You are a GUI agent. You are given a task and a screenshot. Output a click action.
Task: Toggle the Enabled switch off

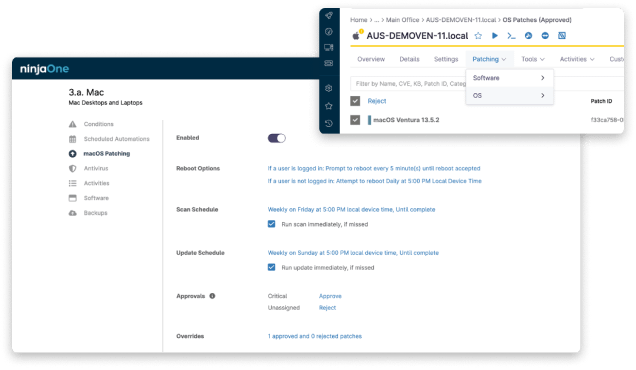pos(277,138)
